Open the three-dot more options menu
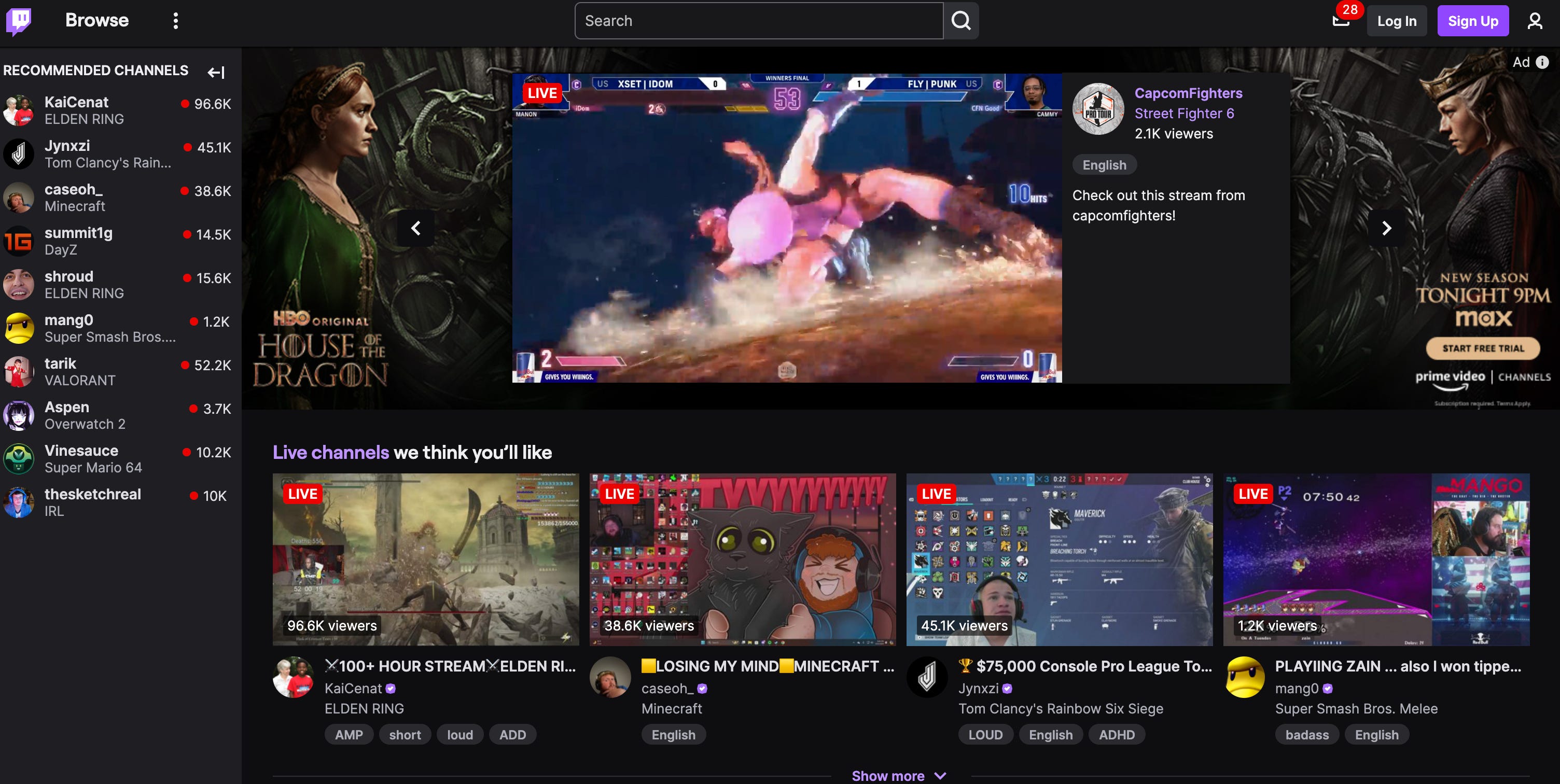This screenshot has width=1560, height=784. tap(176, 21)
